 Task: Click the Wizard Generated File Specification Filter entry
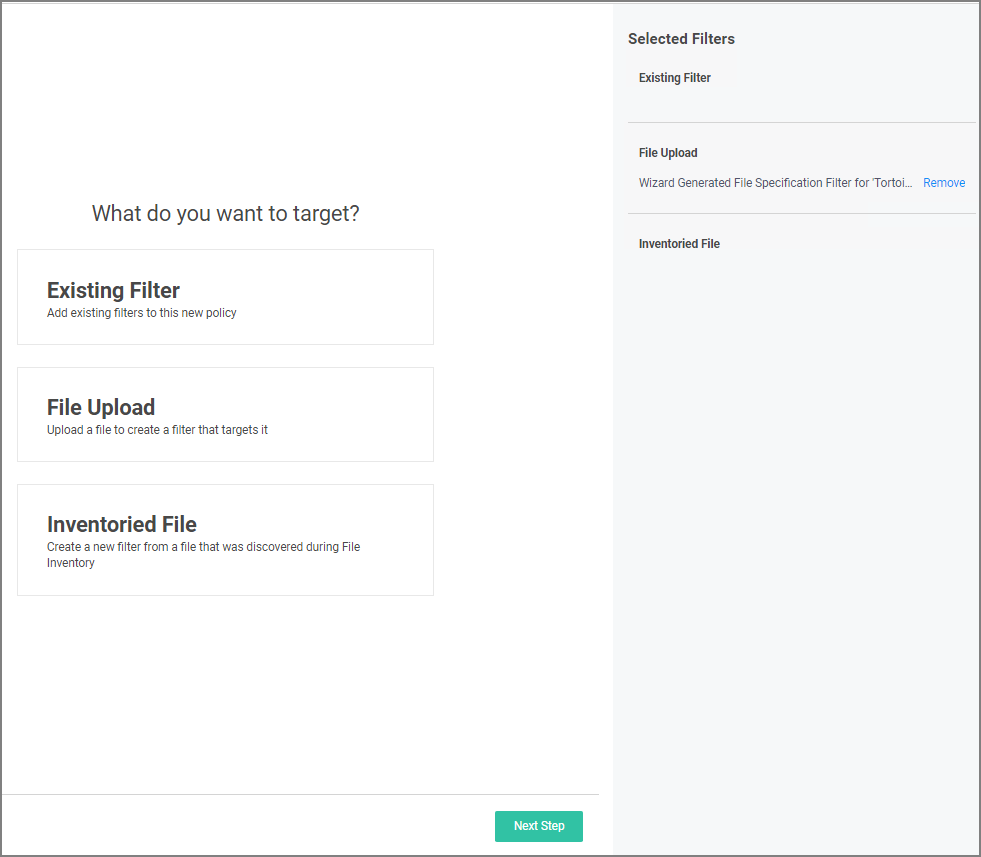pyautogui.click(x=760, y=183)
